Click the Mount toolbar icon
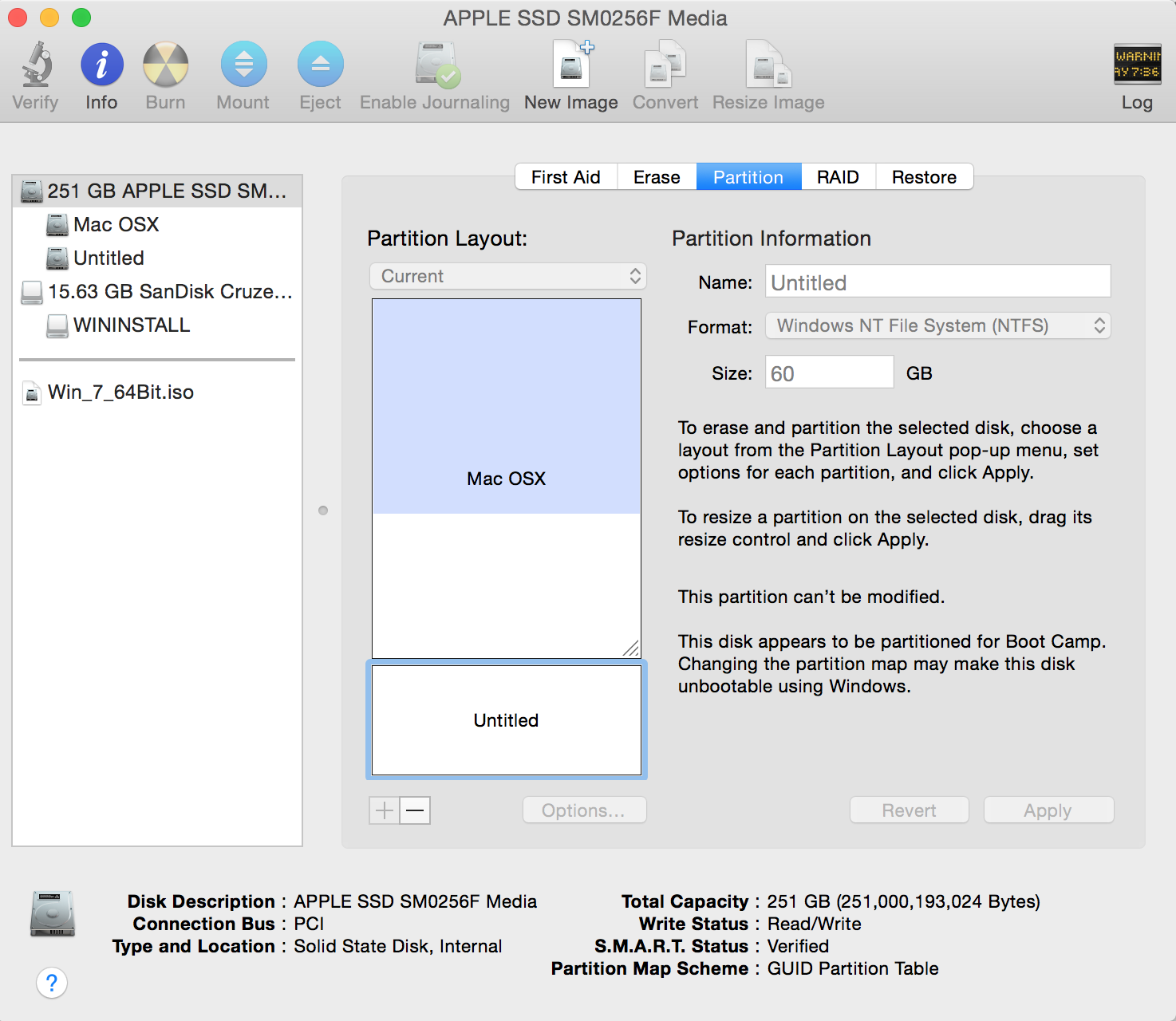Image resolution: width=1176 pixels, height=1021 pixels. coord(243,65)
